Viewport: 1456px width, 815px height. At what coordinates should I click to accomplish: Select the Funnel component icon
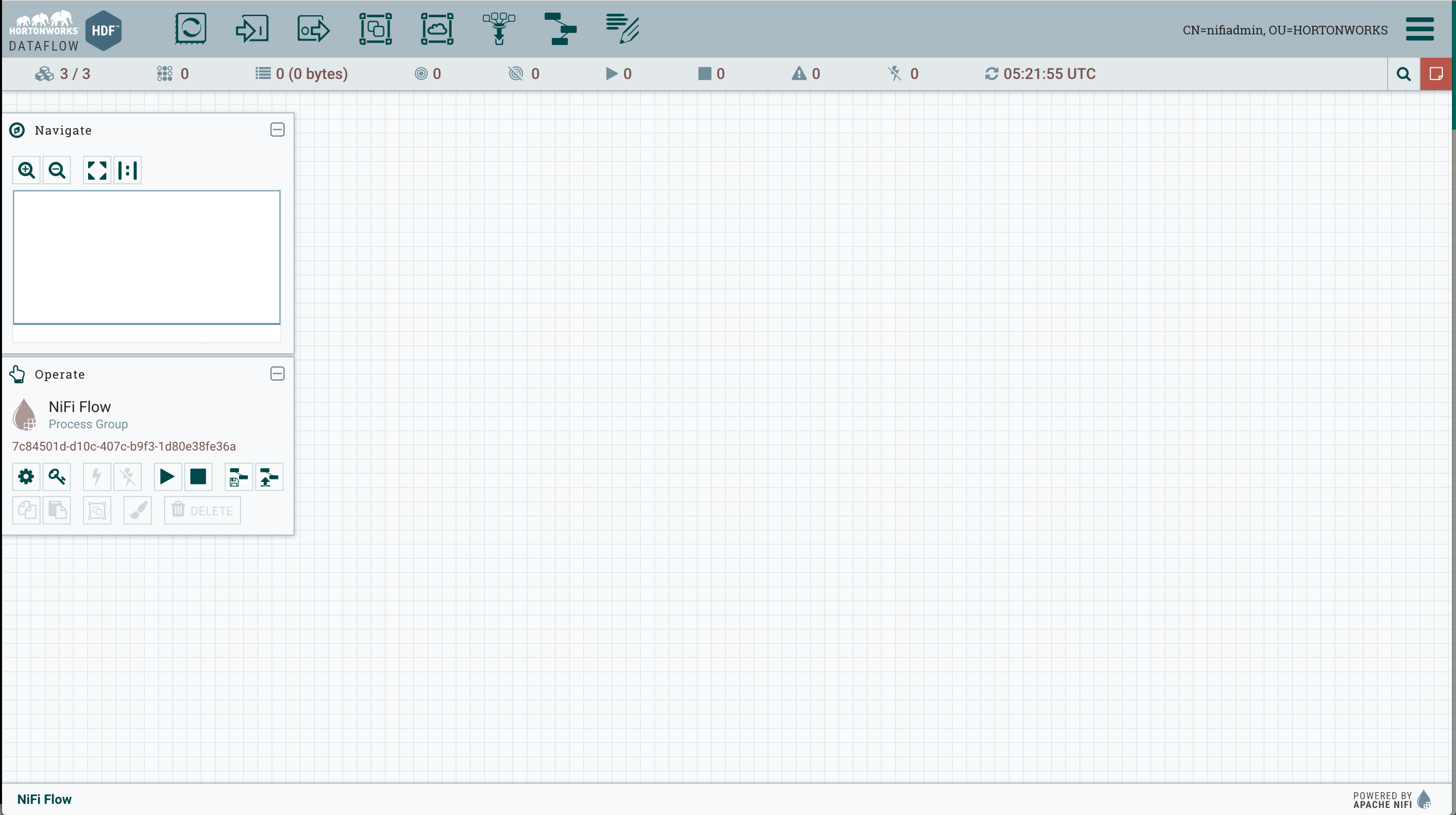tap(499, 28)
